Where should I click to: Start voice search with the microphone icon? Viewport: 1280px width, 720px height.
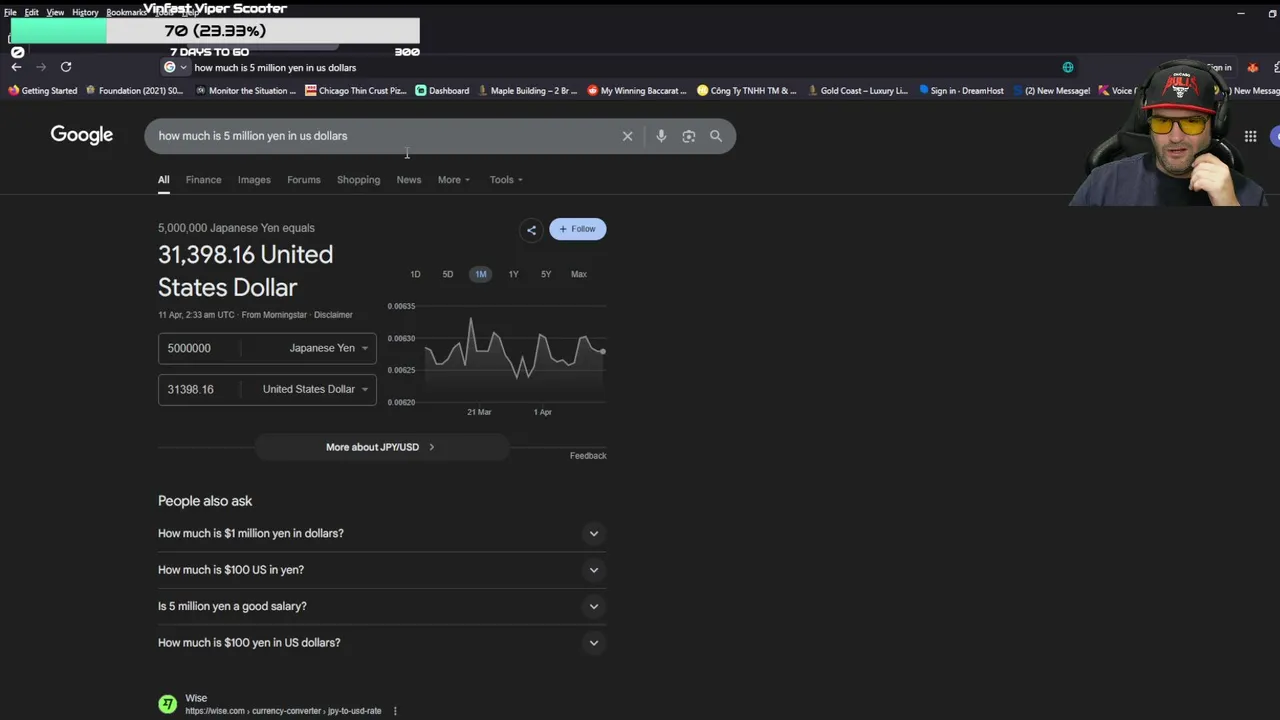[x=661, y=136]
